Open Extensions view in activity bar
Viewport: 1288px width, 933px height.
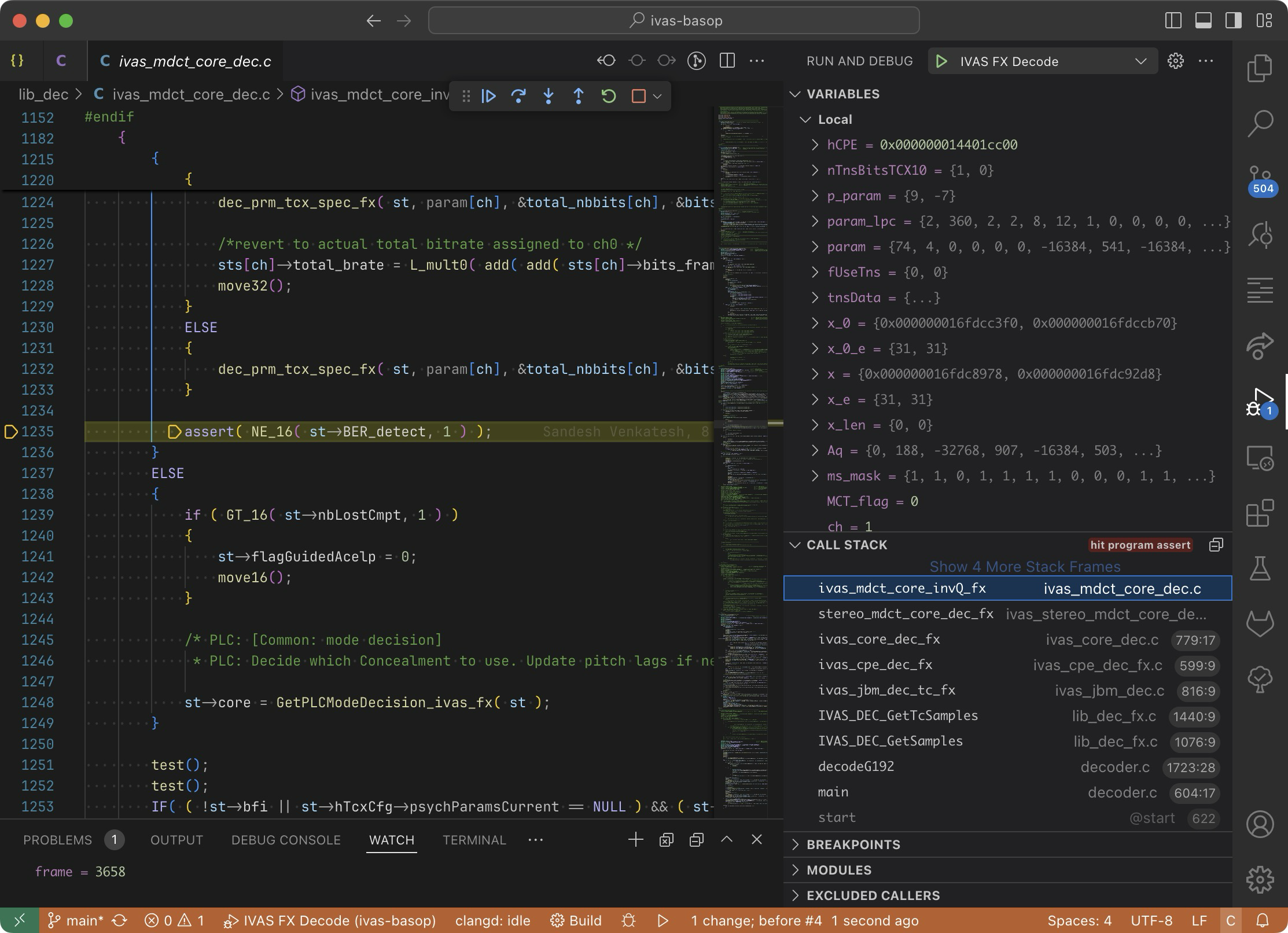point(1260,513)
